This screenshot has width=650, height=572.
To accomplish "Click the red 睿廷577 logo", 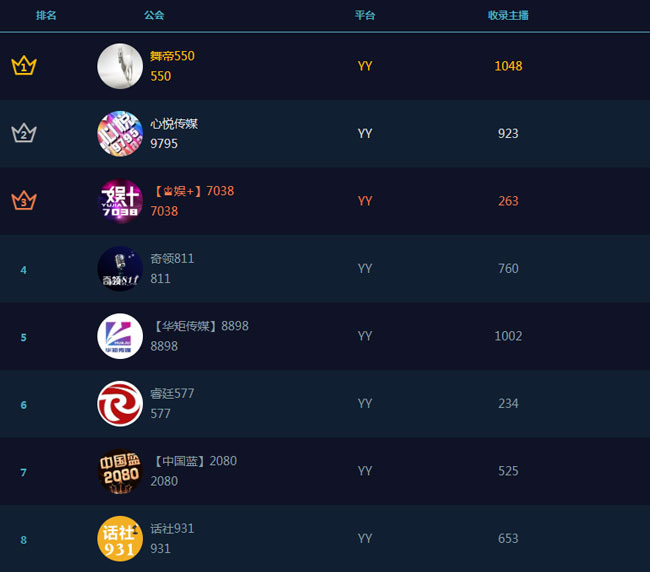I will point(120,404).
